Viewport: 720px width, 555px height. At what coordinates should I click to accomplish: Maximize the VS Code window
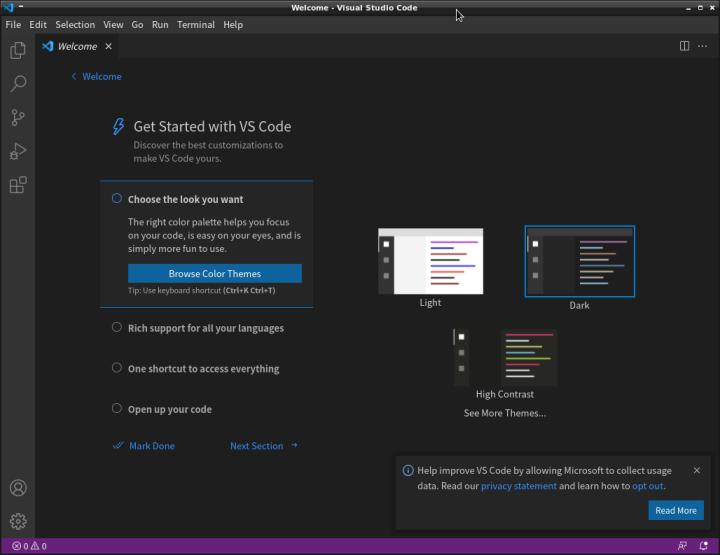(700, 8)
